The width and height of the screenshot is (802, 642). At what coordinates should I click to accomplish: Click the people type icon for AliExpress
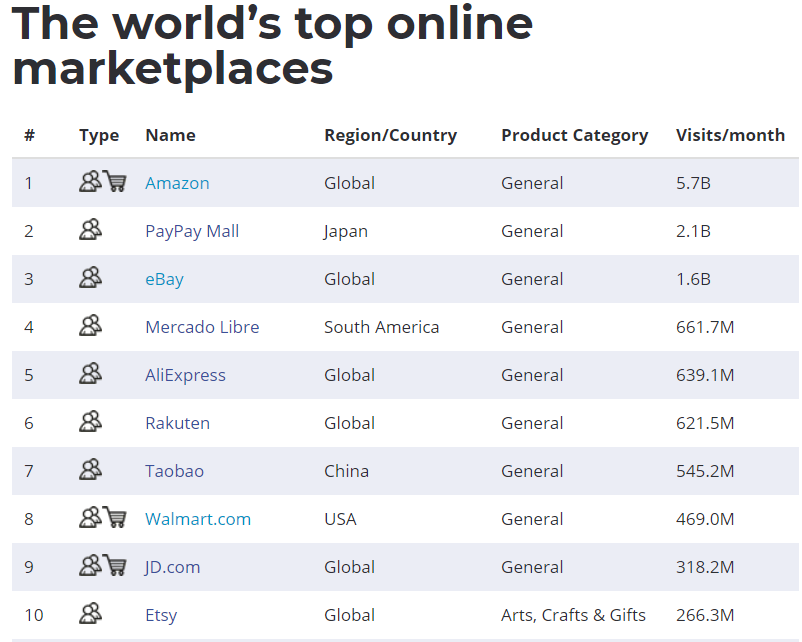tap(91, 374)
